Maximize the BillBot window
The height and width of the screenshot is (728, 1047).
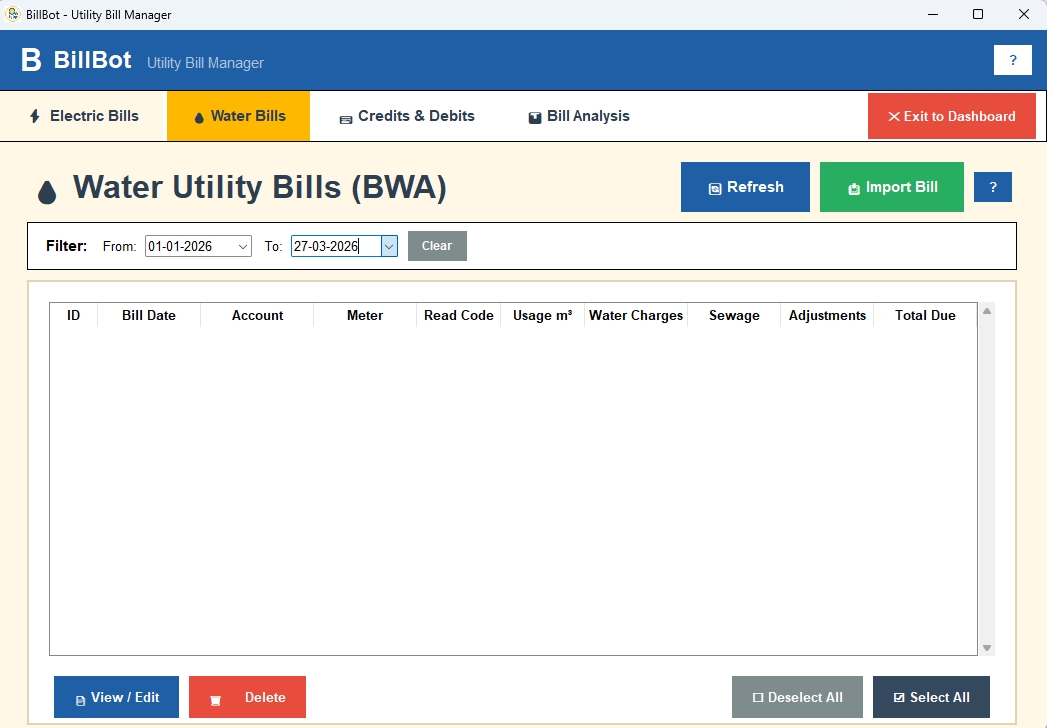point(978,14)
